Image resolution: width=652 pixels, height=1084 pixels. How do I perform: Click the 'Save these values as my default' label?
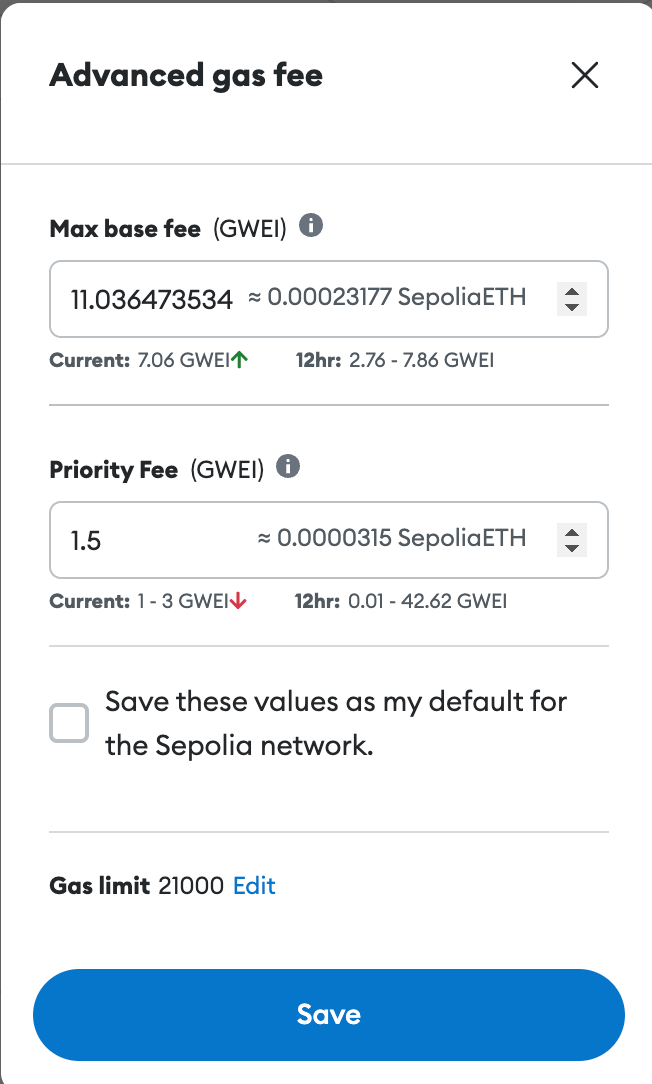click(336, 723)
